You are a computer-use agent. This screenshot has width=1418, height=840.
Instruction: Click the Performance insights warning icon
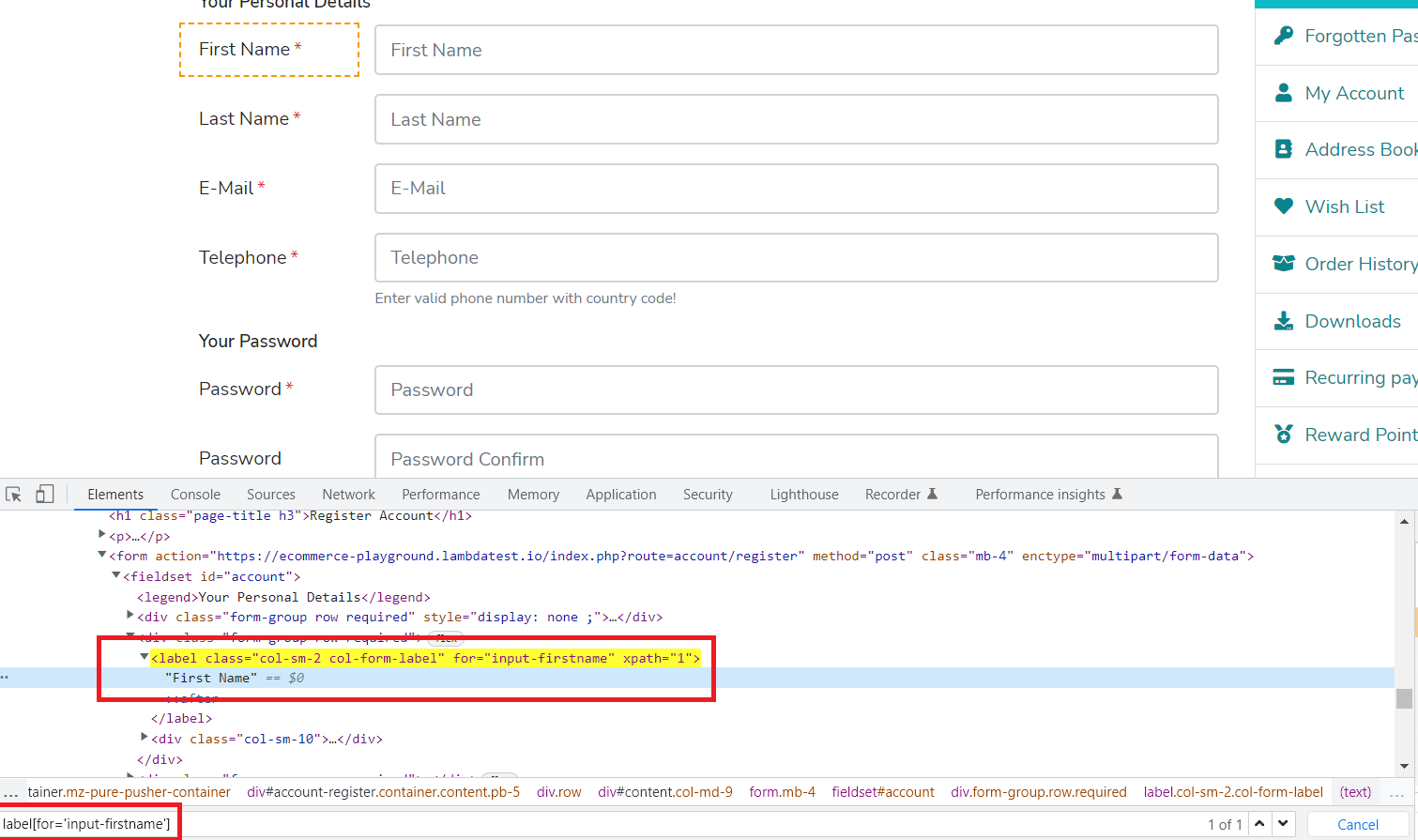click(x=1117, y=492)
